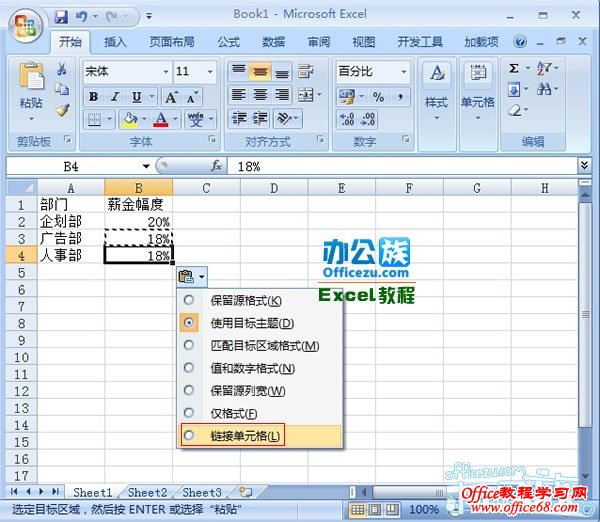The height and width of the screenshot is (522, 600).
Task: Decrease the cell indent
Action: [239, 118]
